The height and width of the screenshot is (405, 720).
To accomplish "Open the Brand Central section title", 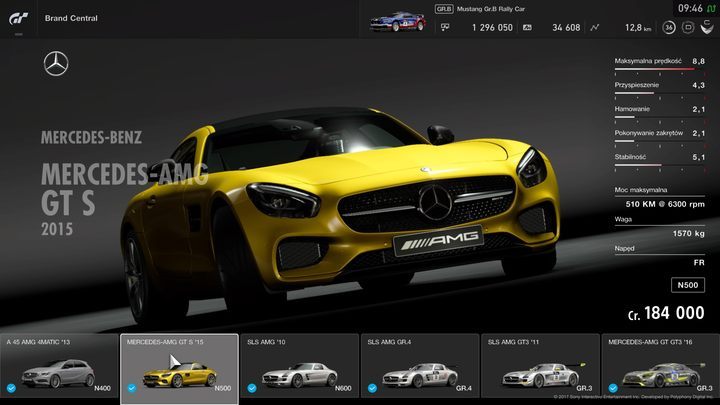I will (71, 18).
